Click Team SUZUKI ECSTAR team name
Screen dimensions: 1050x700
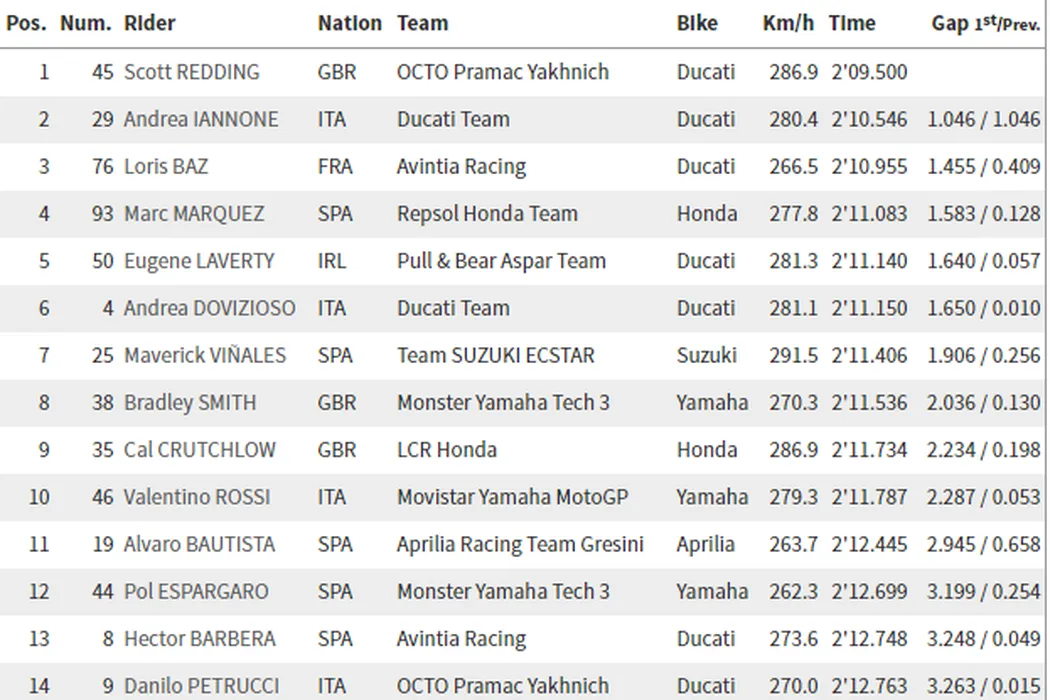point(495,355)
